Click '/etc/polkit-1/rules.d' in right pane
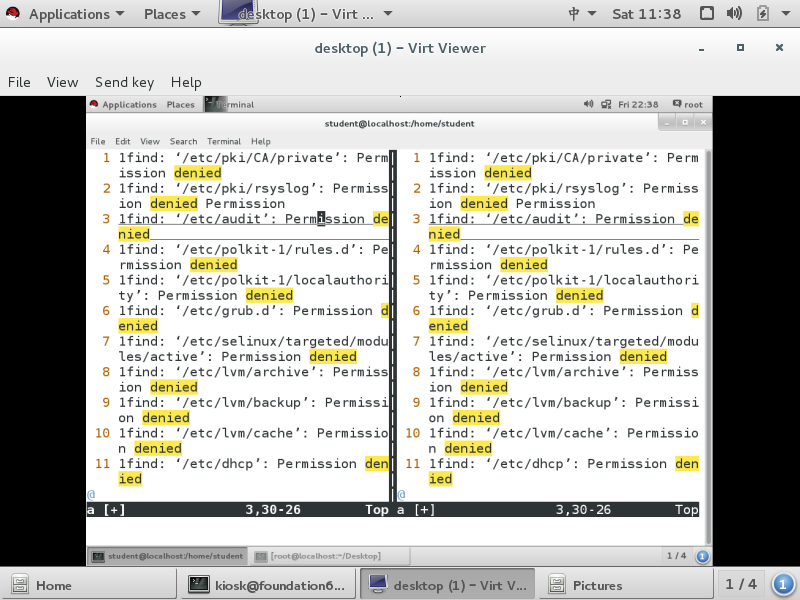The width and height of the screenshot is (800, 600). [564, 257]
